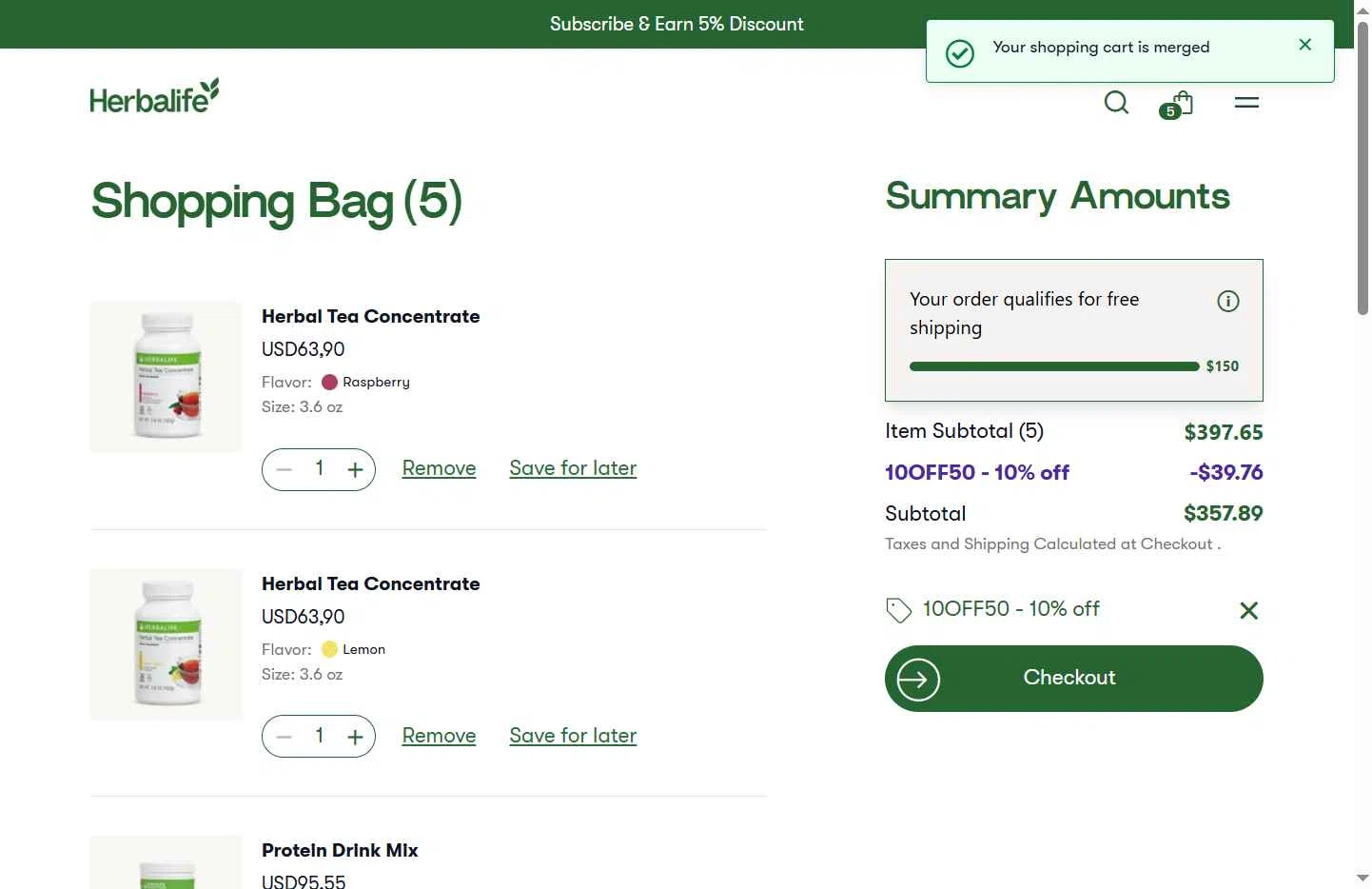Open the Lemon Herbal Tea Concentrate title
1372x889 pixels.
371,583
